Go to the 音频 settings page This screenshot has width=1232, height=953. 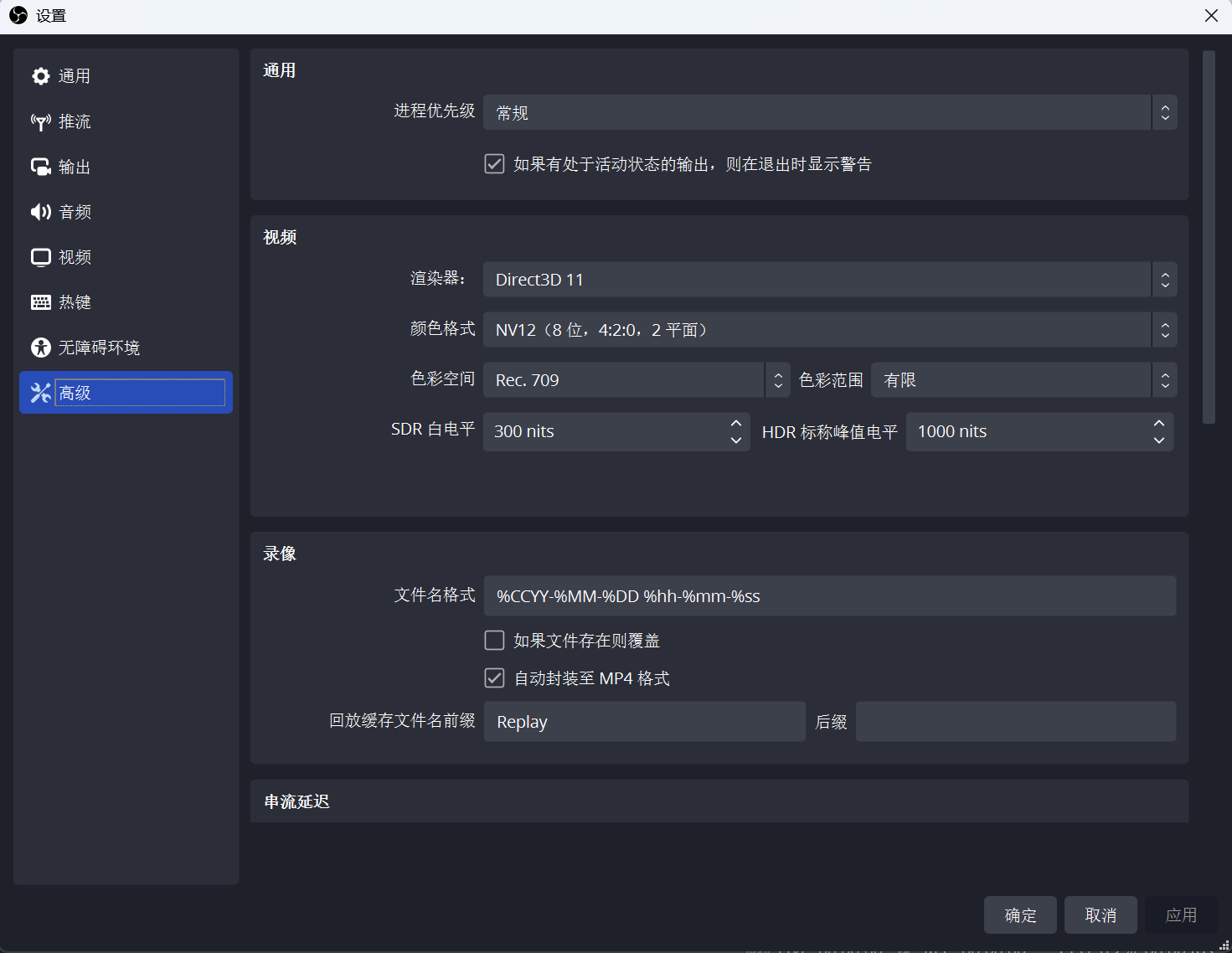pos(126,212)
